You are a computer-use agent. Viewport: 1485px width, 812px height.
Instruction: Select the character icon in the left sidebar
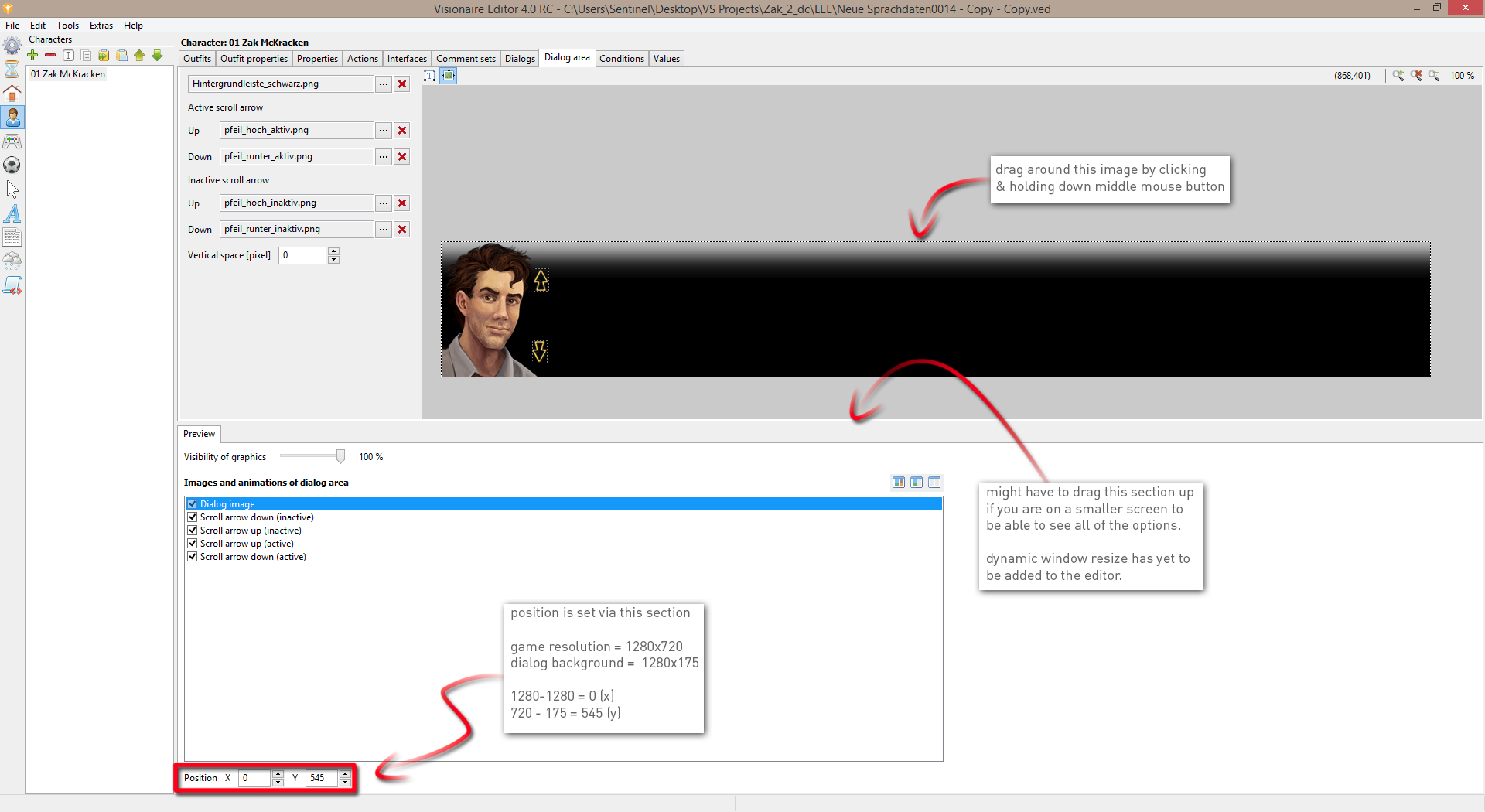(12, 118)
